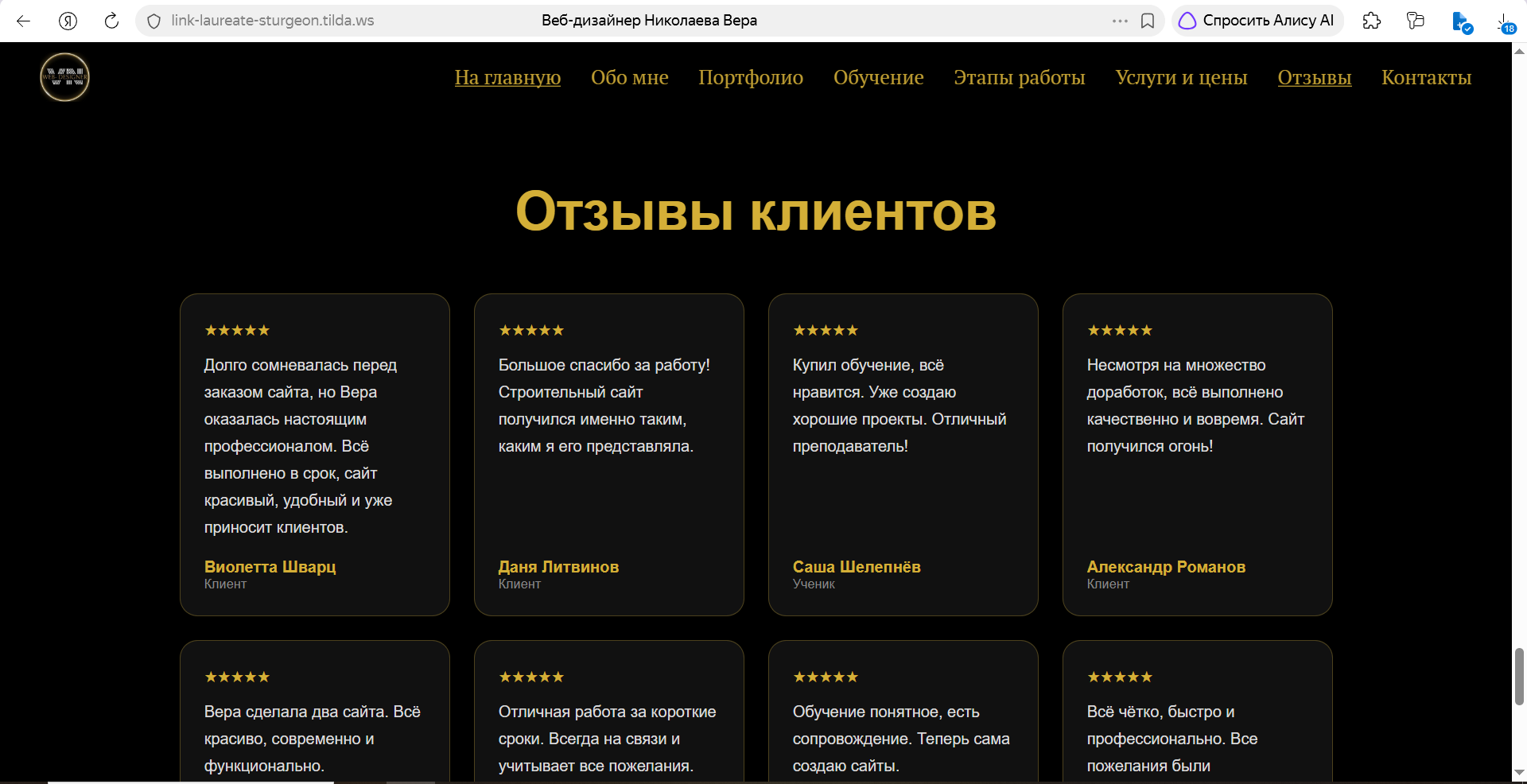
Task: Go back using the browser back arrow
Action: [x=24, y=21]
